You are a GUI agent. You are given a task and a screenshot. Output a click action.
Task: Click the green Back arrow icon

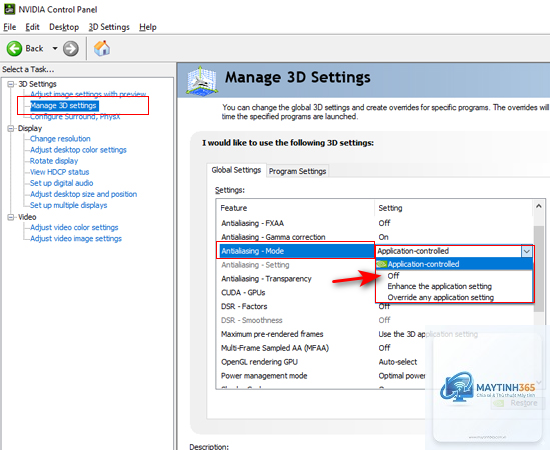[14, 48]
